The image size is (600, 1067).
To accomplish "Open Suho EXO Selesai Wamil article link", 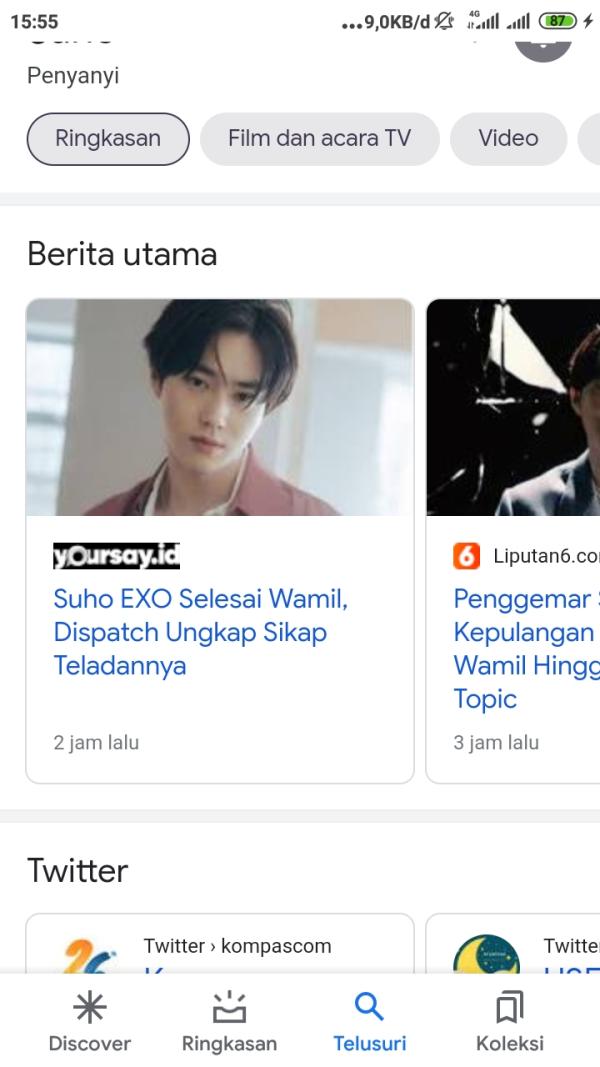I will (200, 632).
